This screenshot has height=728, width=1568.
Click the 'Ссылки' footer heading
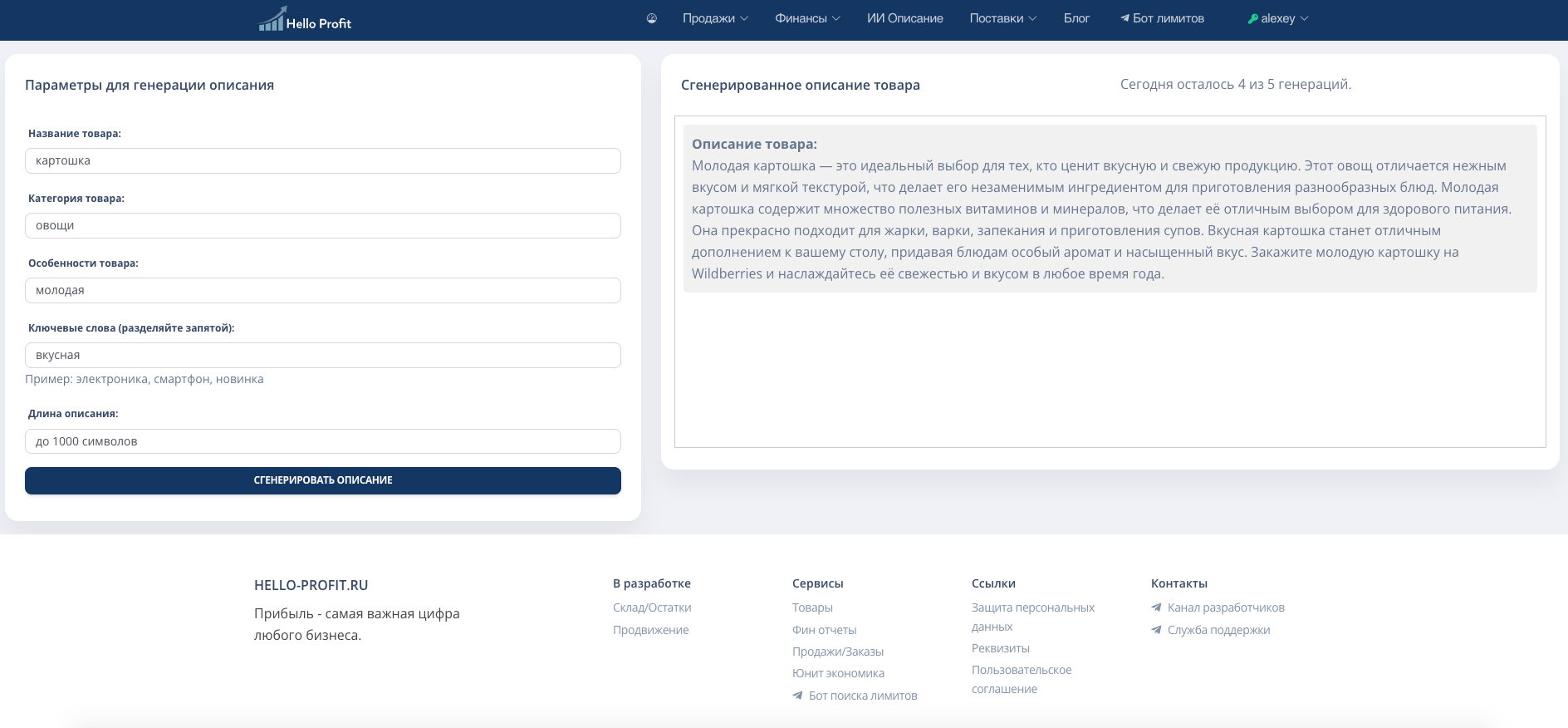point(993,583)
